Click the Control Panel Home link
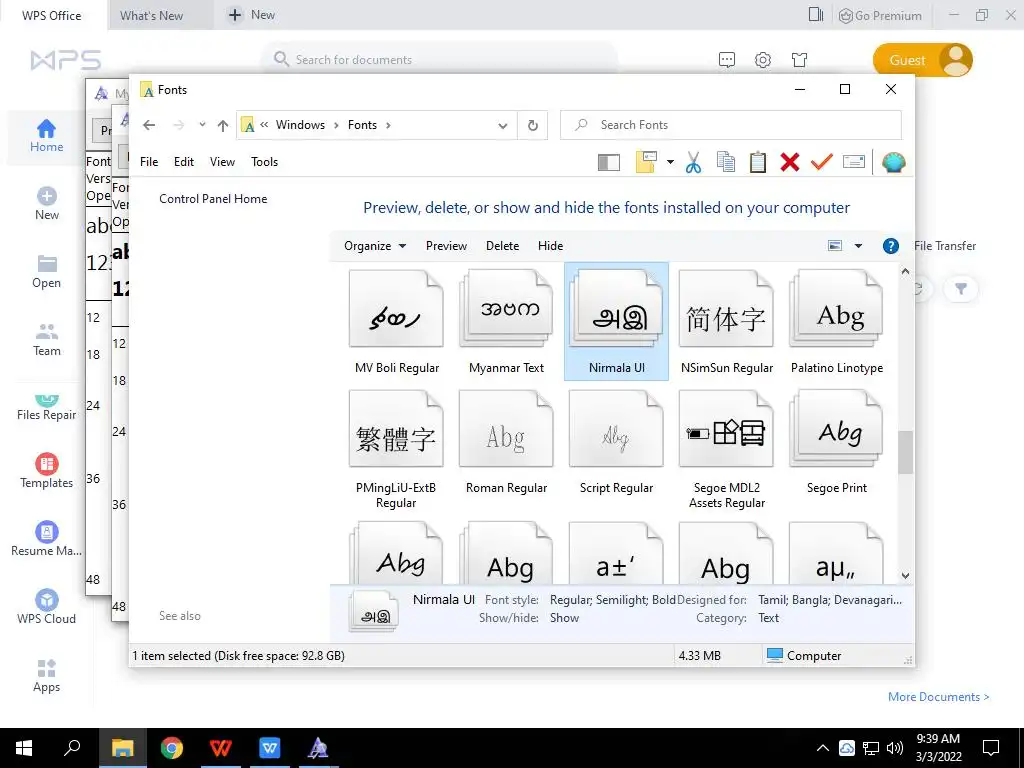Image resolution: width=1024 pixels, height=768 pixels. click(x=213, y=199)
